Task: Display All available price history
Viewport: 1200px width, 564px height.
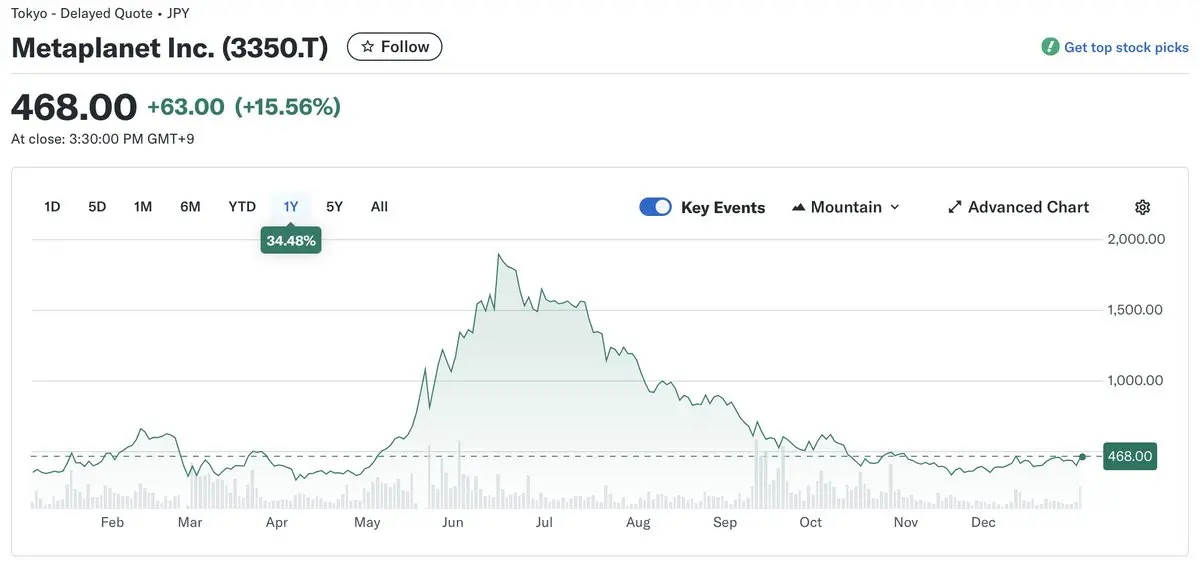Action: click(x=379, y=207)
